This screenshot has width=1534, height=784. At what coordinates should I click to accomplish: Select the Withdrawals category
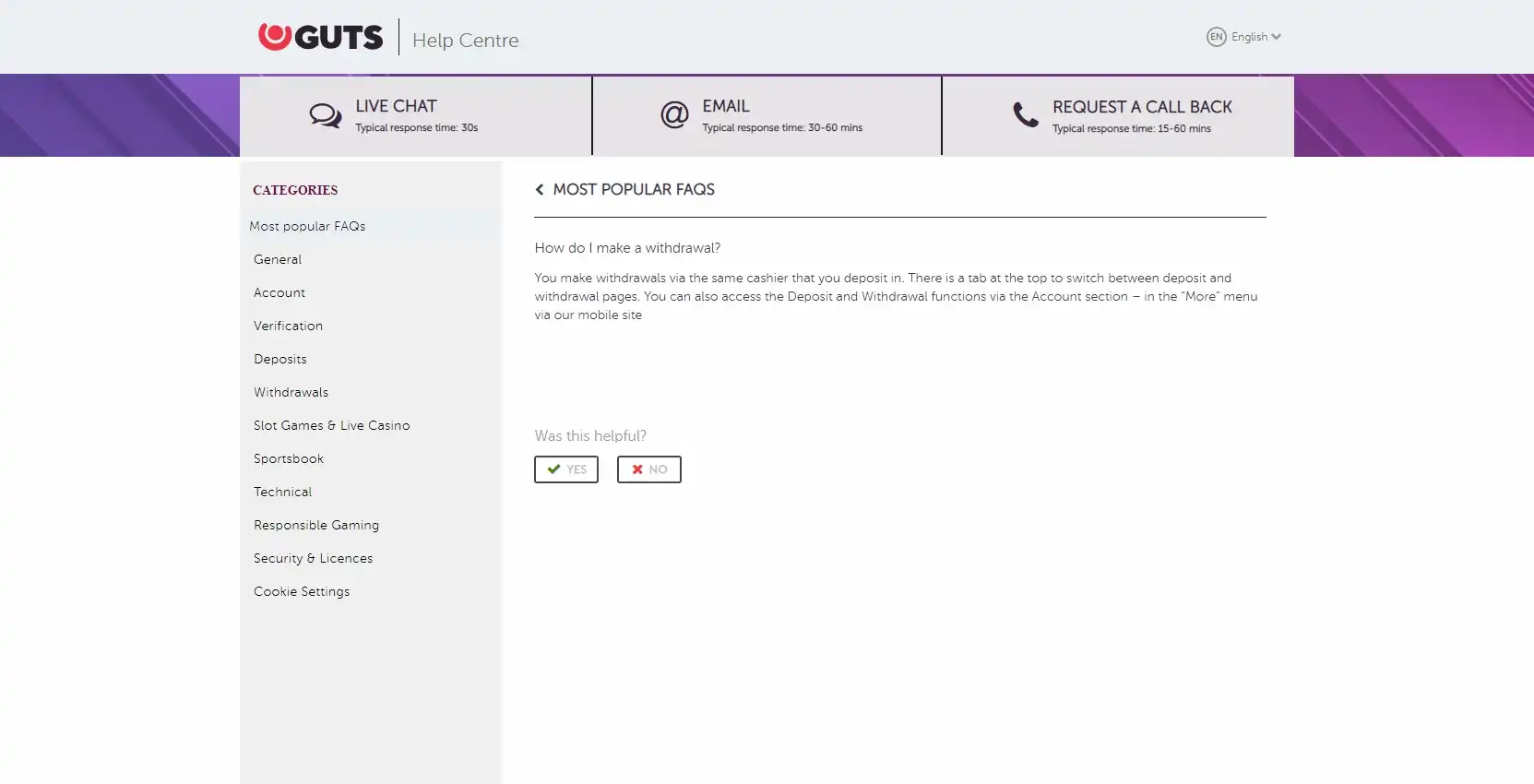[x=291, y=392]
